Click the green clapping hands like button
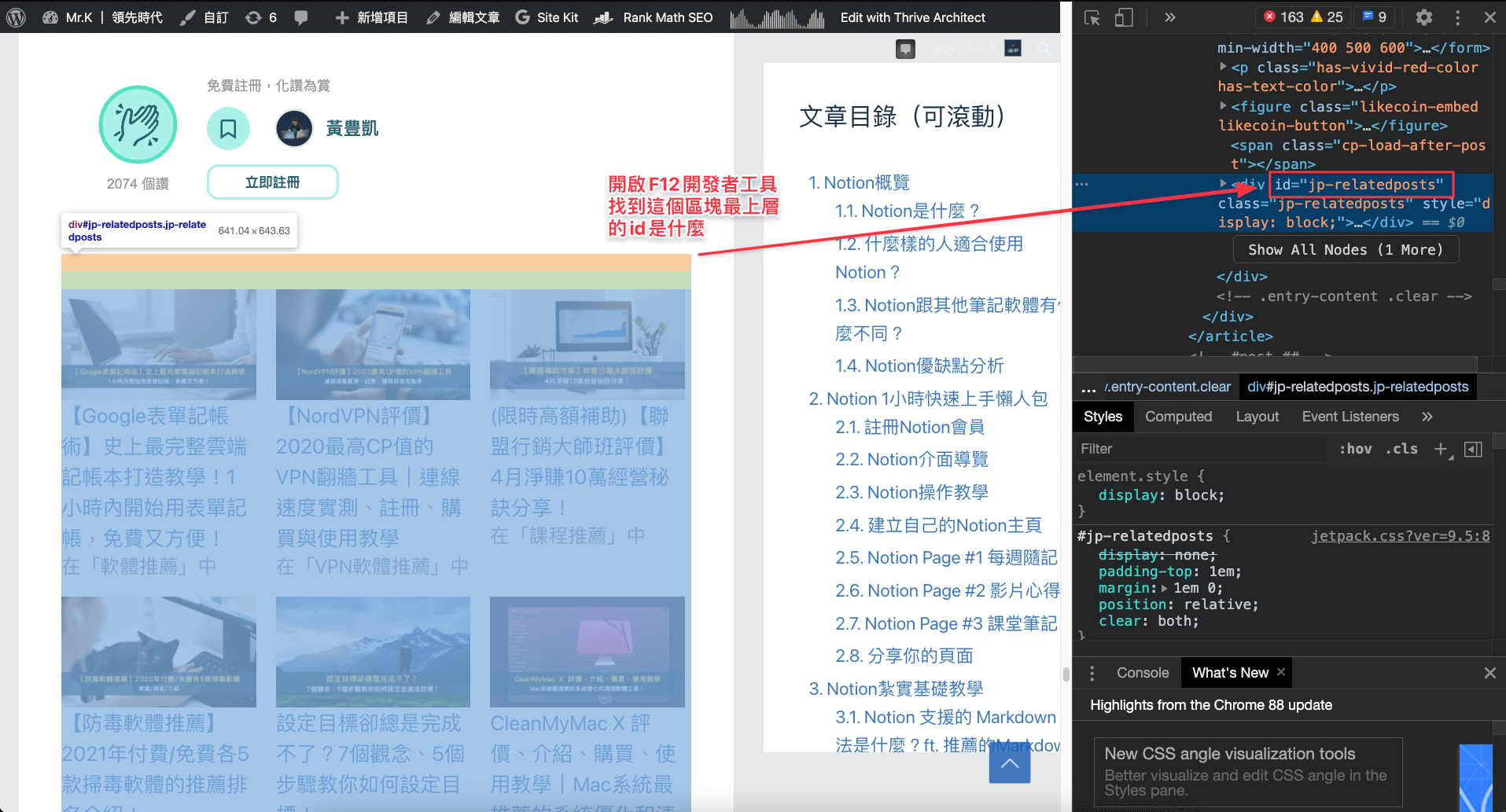Image resolution: width=1506 pixels, height=812 pixels. click(x=138, y=125)
